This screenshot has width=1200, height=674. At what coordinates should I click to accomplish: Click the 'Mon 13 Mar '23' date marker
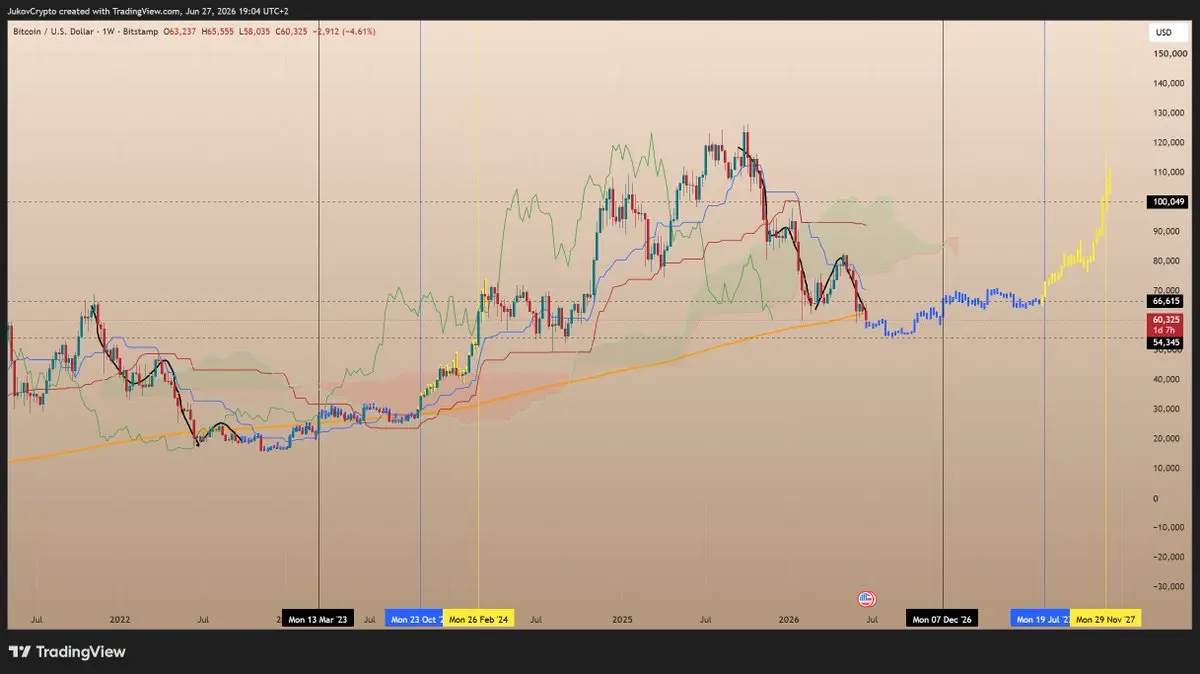(318, 620)
